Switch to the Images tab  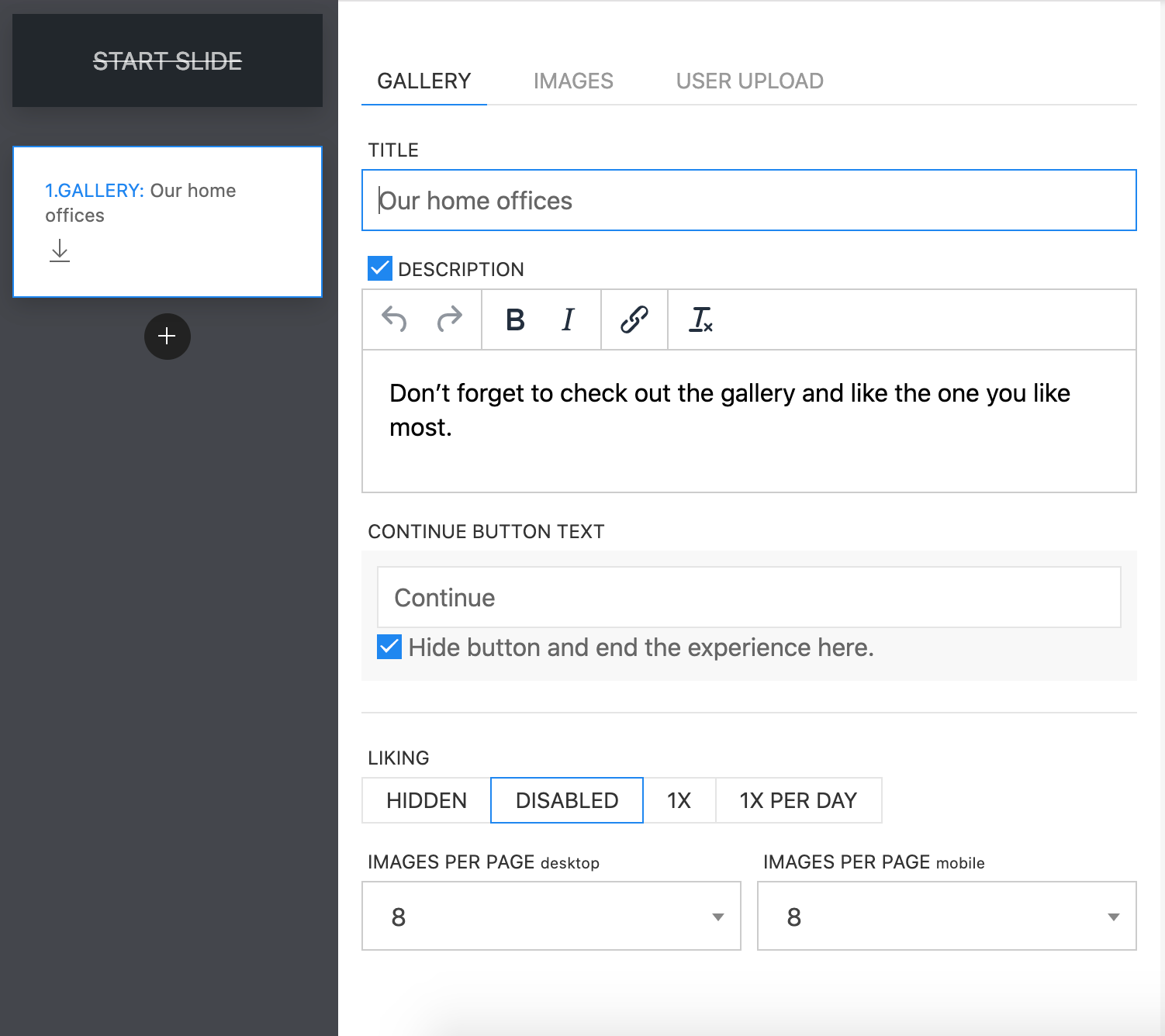[x=573, y=81]
